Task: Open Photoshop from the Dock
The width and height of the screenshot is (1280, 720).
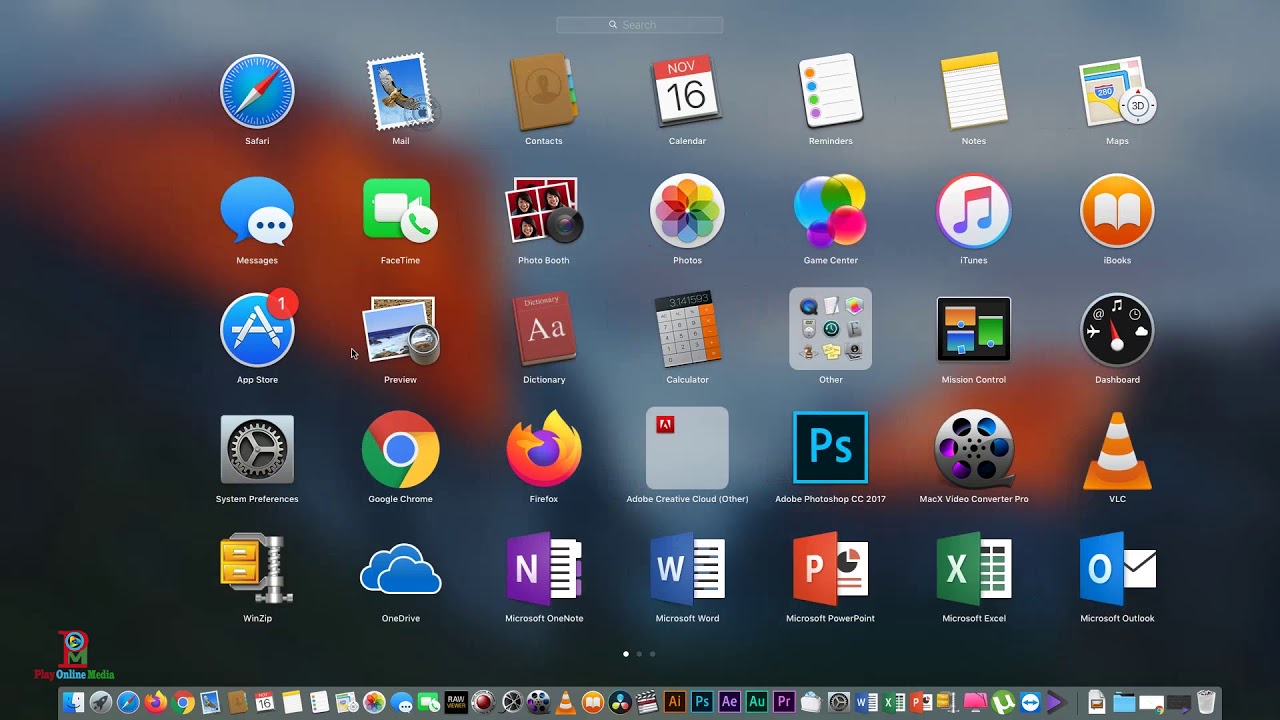Action: (x=702, y=702)
